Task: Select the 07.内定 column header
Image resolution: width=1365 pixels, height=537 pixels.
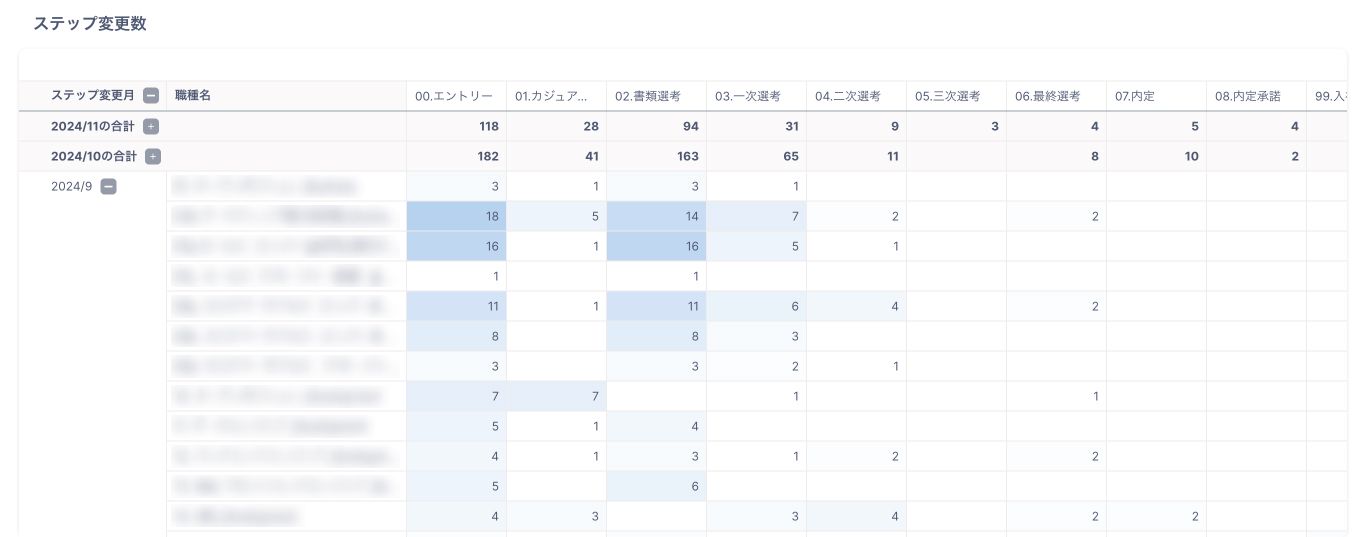Action: point(1135,96)
